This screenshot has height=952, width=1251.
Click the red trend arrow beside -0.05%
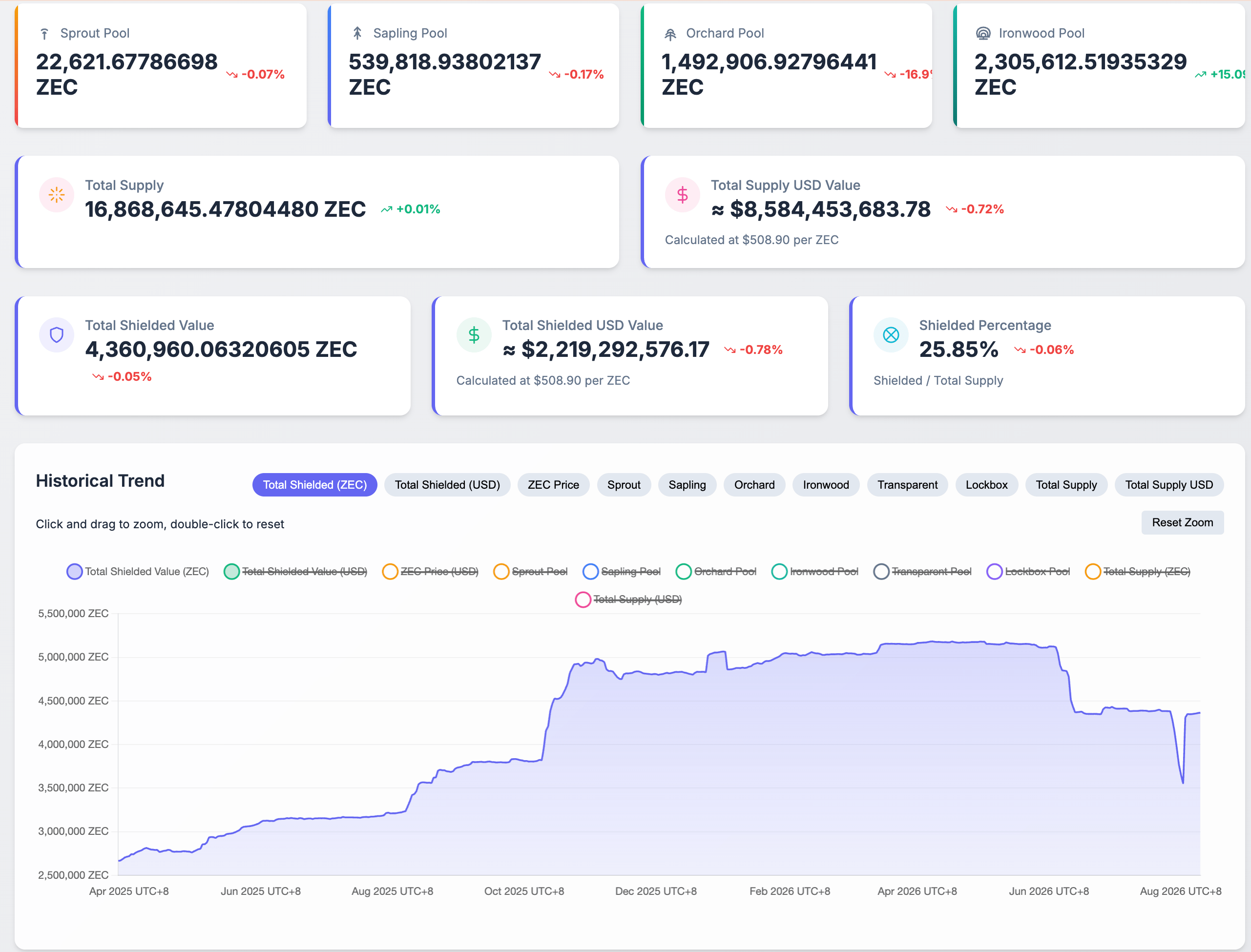98,377
